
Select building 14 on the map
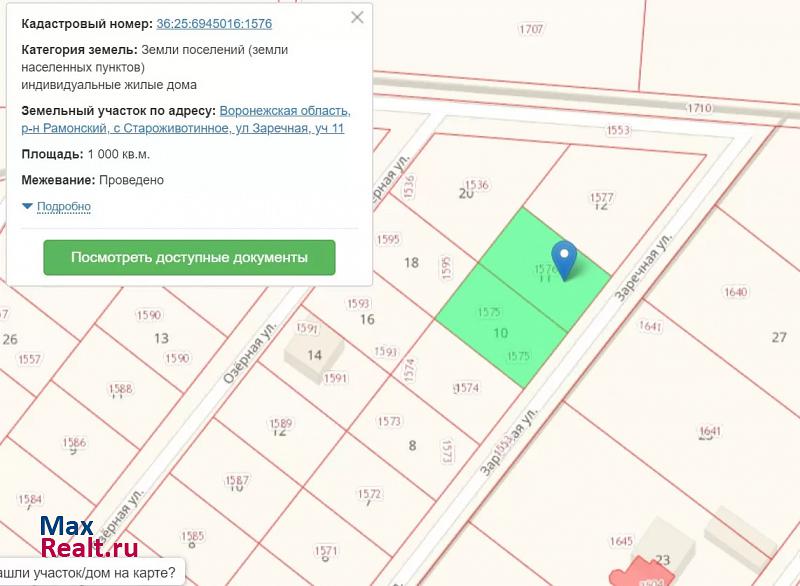[x=314, y=354]
